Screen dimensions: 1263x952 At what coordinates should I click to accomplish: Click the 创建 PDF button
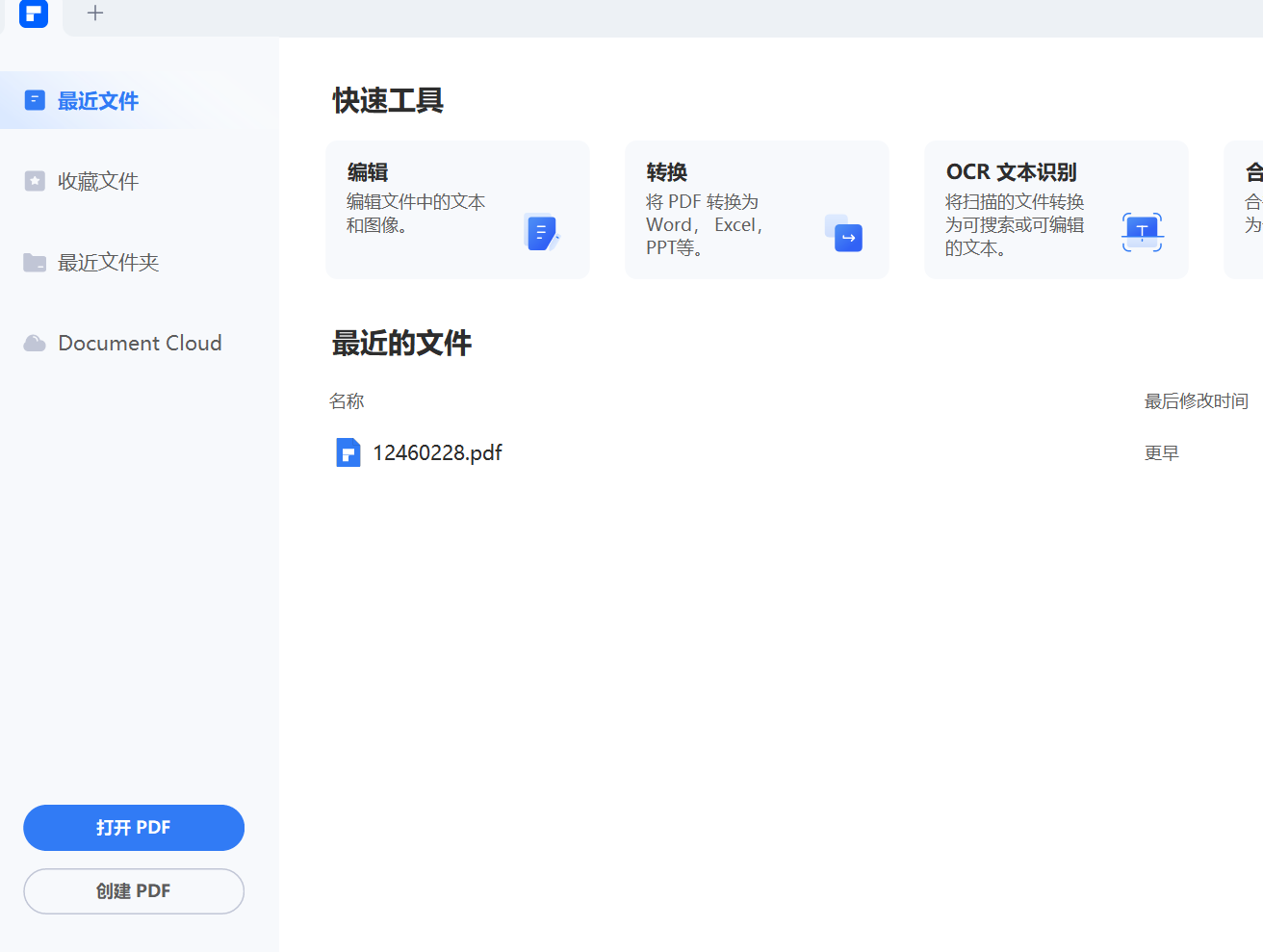point(134,890)
